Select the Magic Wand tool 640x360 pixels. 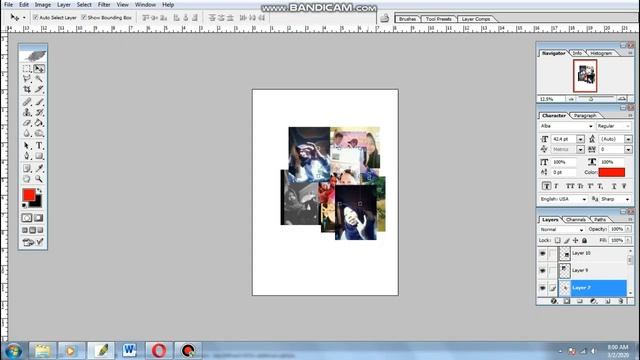click(39, 79)
